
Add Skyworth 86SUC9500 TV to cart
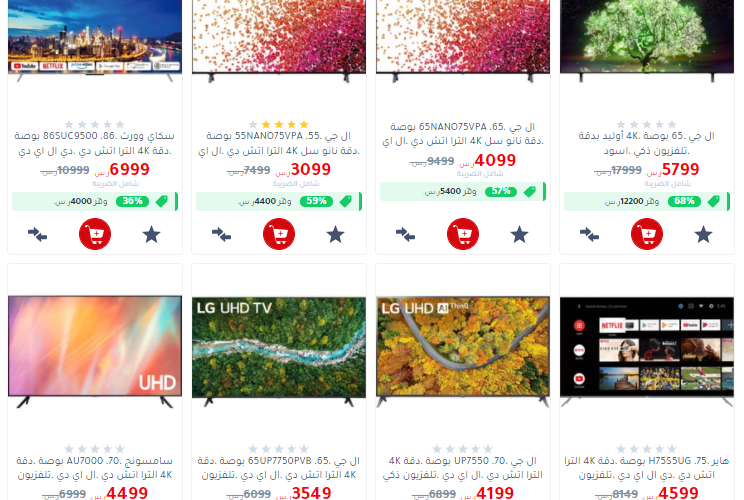95,234
